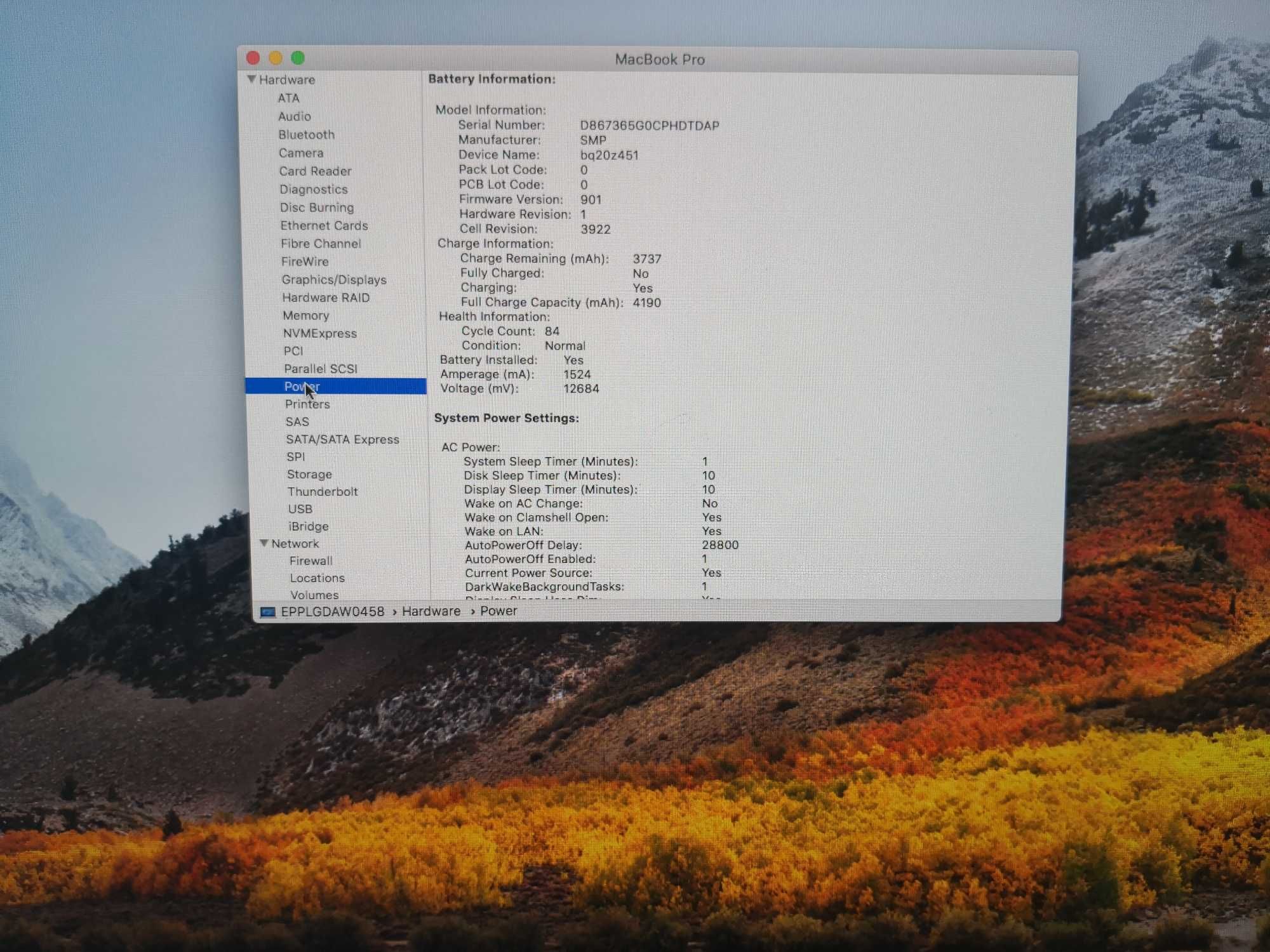Click Full Charge Capacity value 4190

[647, 303]
